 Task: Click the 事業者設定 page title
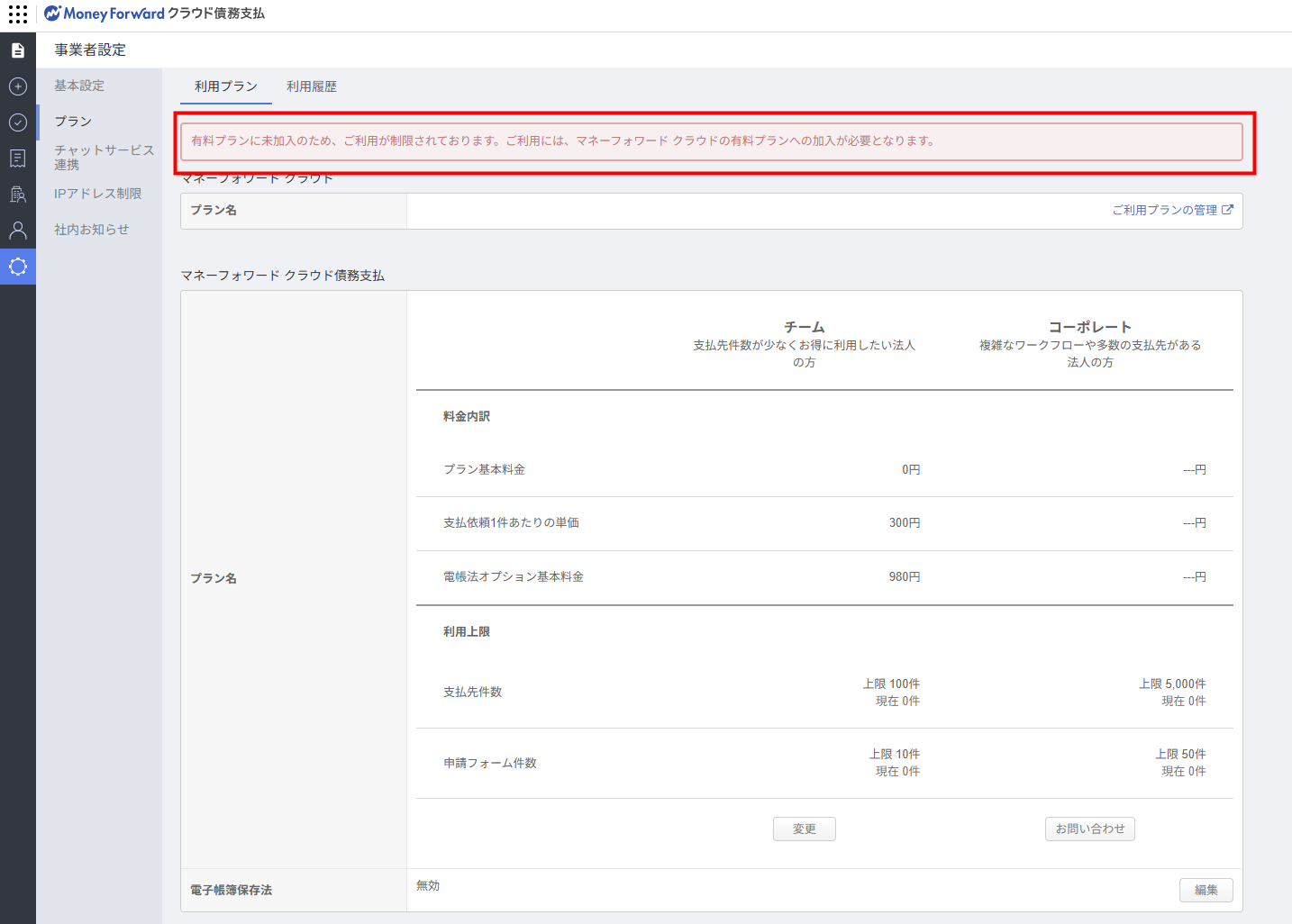90,50
